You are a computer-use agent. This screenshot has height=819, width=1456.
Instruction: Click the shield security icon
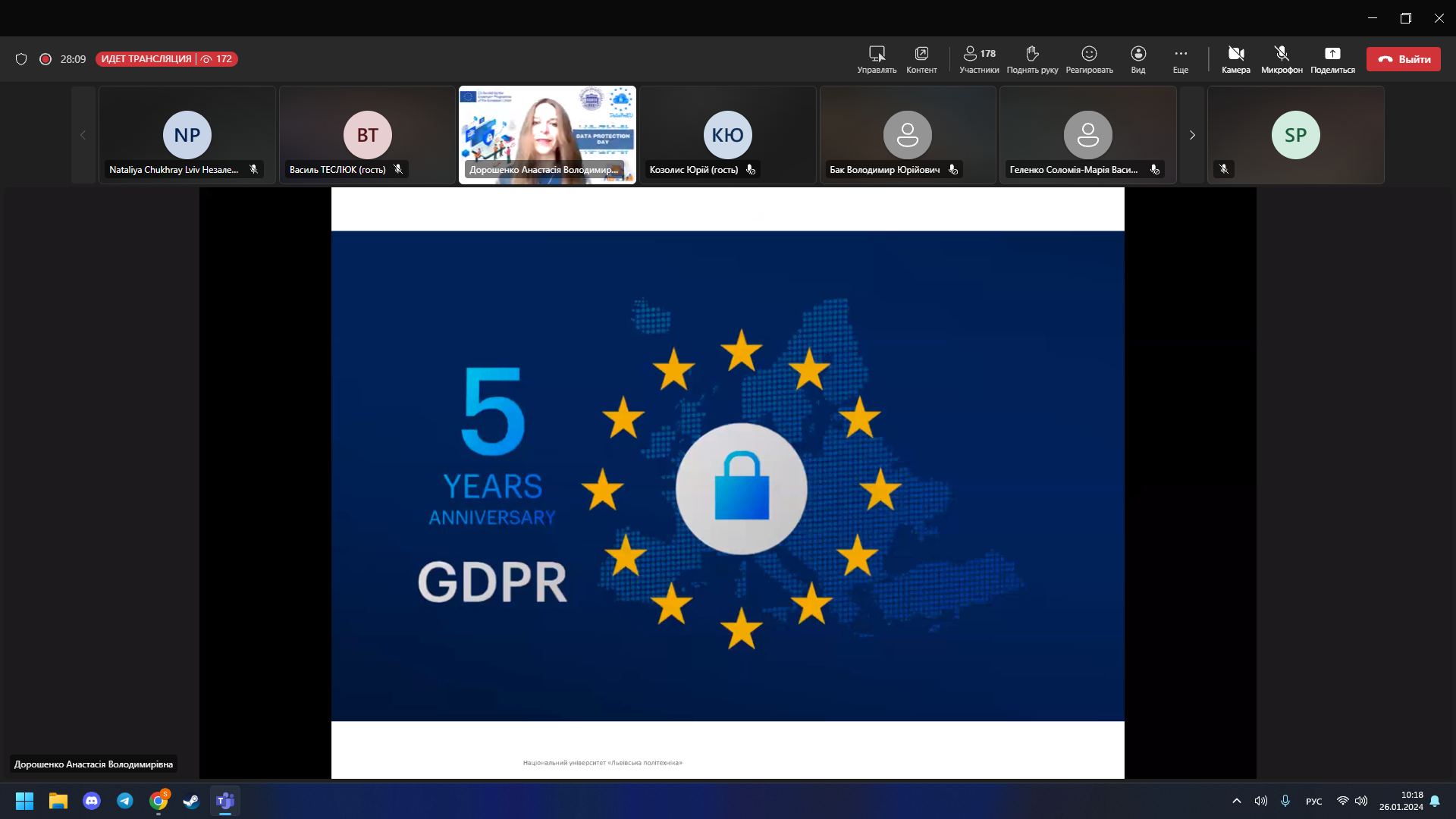[21, 59]
